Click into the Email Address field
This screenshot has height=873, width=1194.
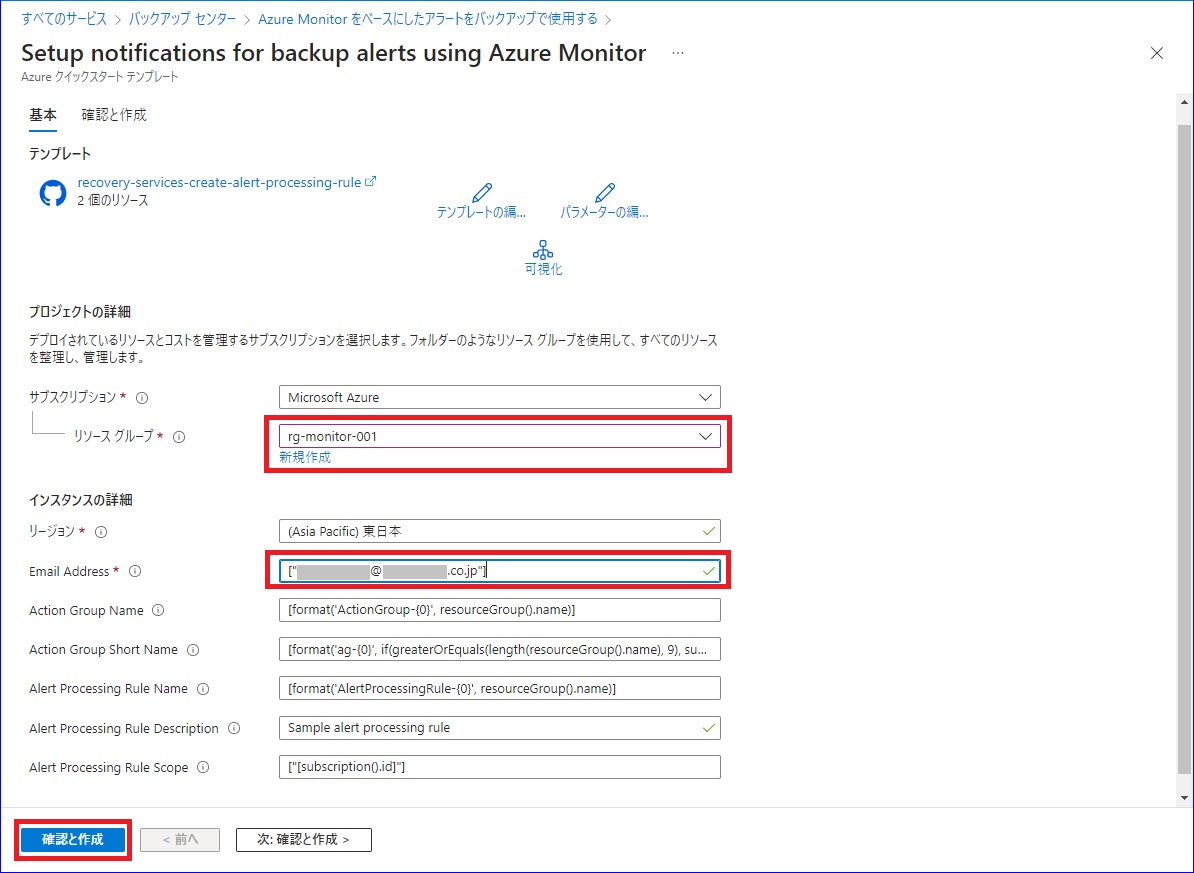tap(500, 571)
